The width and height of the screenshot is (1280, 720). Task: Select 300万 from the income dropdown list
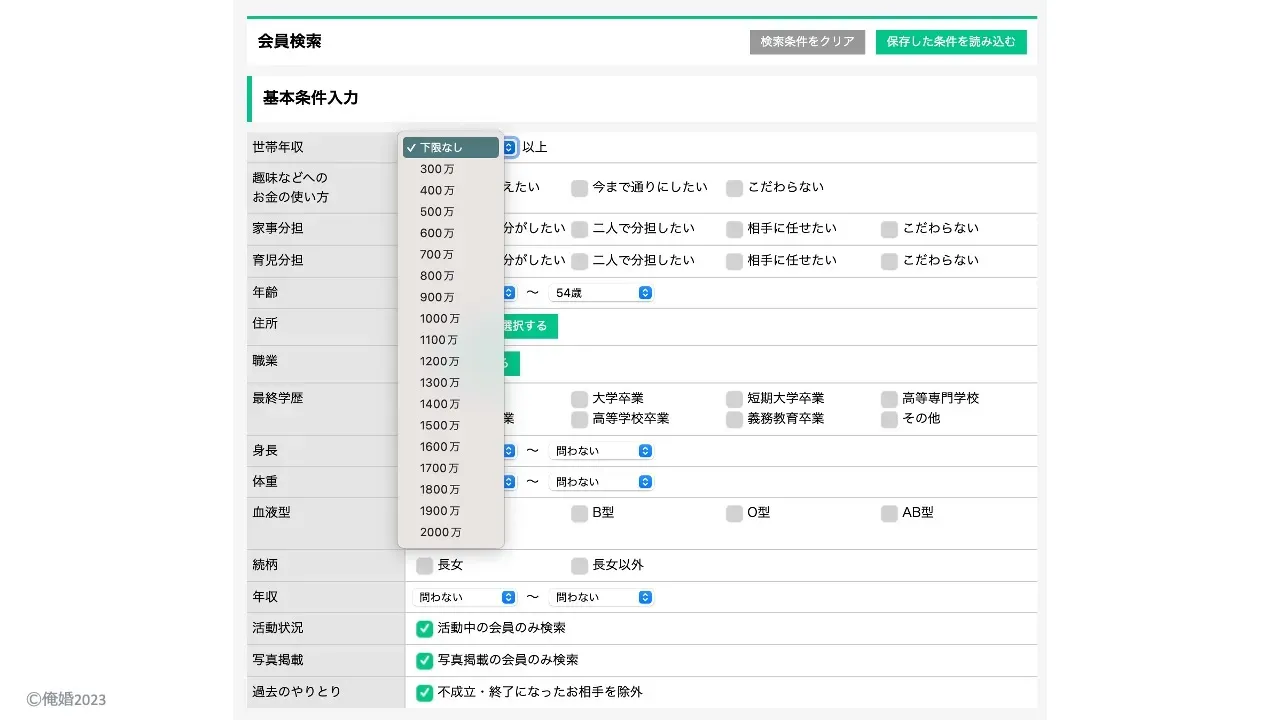click(x=451, y=169)
